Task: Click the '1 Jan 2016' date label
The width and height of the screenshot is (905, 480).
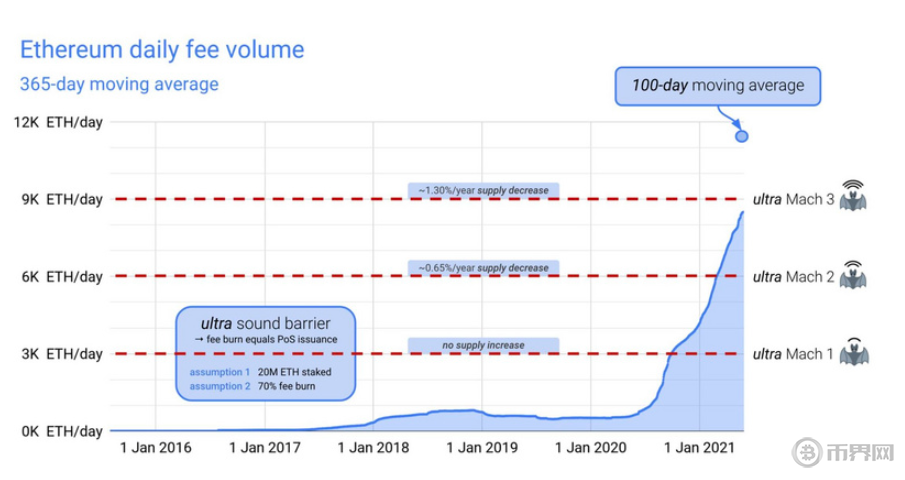Action: tap(156, 448)
